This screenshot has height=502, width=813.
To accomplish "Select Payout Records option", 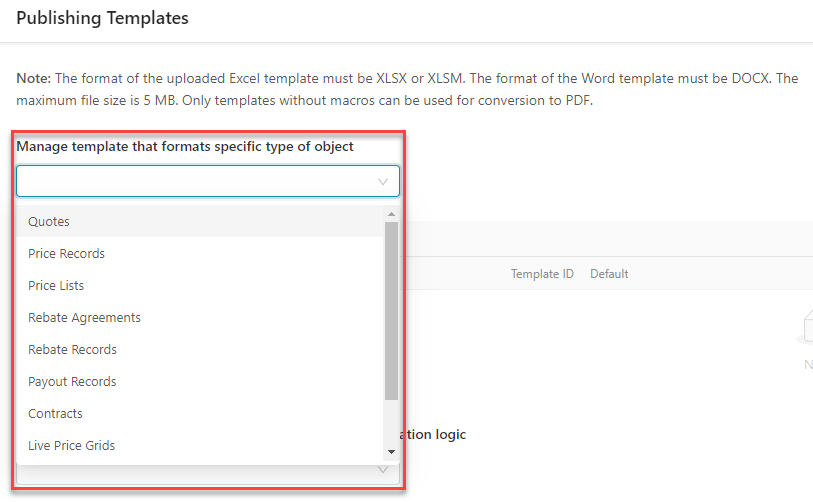I will [72, 381].
